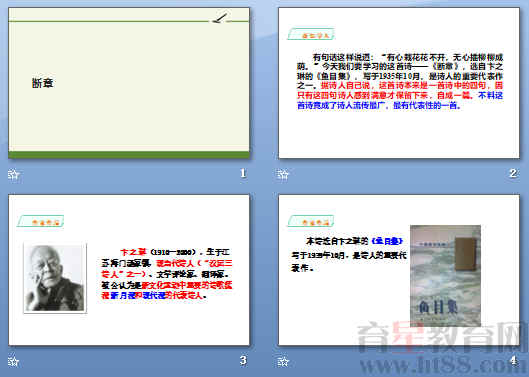Click slide number 3 label
The width and height of the screenshot is (529, 377).
click(243, 360)
